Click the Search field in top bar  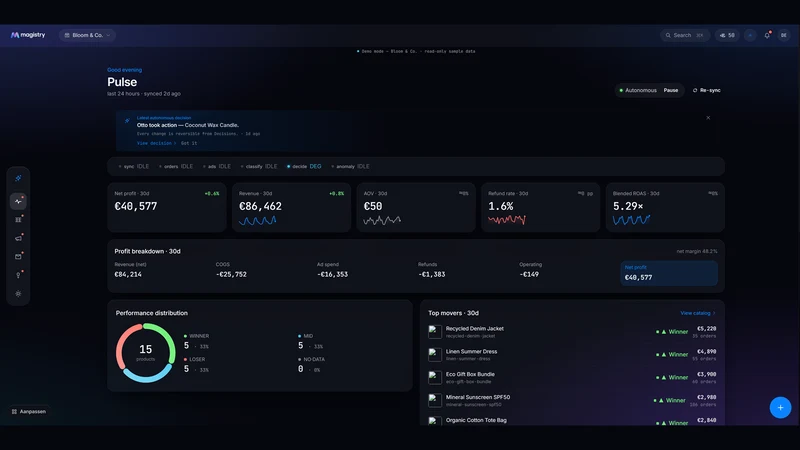684,35
